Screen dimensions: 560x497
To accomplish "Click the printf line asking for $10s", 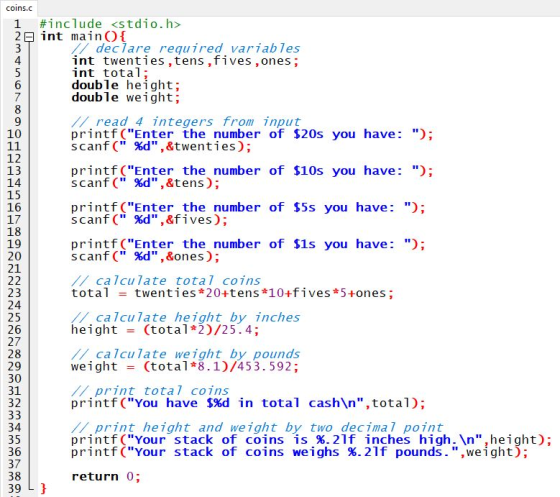I will (252, 171).
